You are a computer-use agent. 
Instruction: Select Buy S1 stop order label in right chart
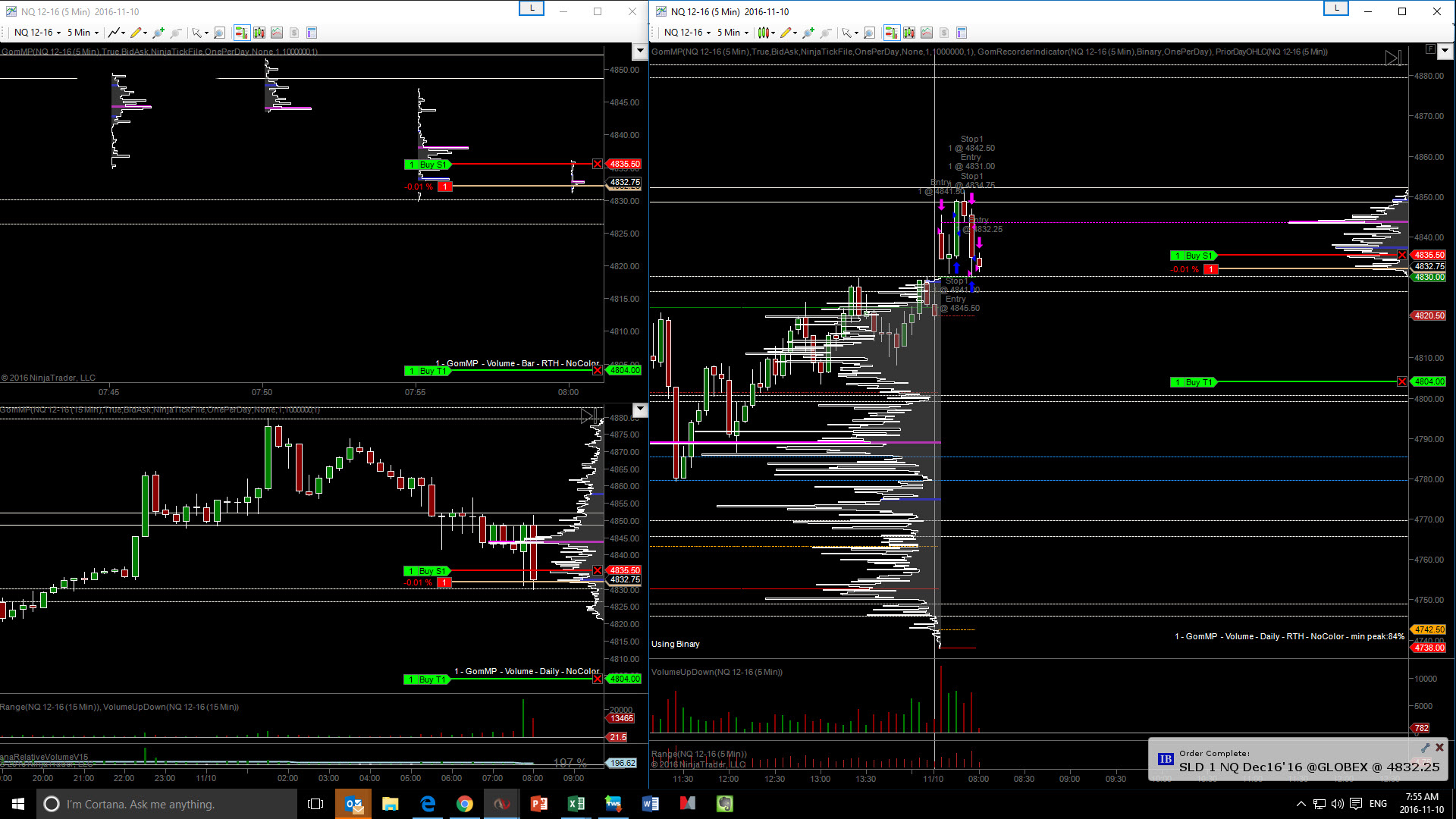[x=1193, y=256]
